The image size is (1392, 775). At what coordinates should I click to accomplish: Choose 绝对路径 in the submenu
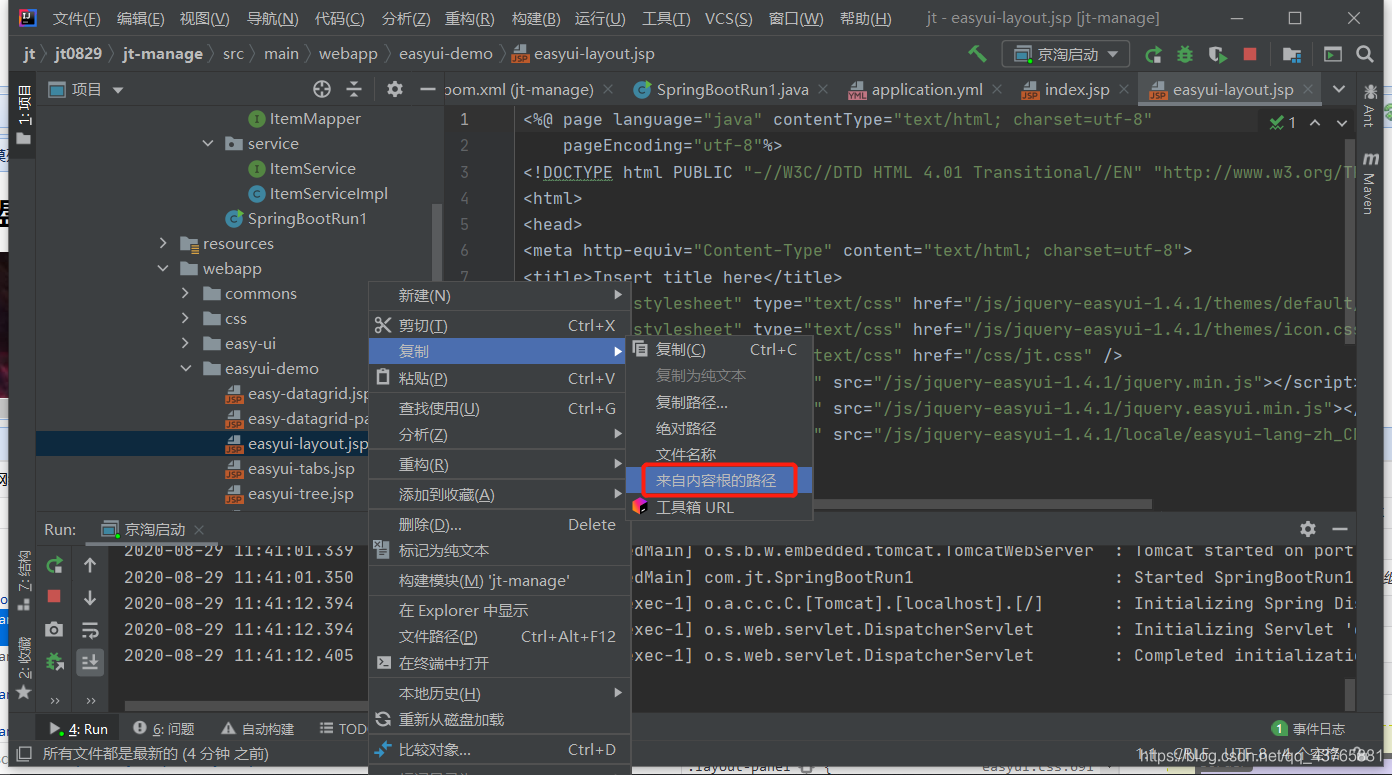coord(719,428)
